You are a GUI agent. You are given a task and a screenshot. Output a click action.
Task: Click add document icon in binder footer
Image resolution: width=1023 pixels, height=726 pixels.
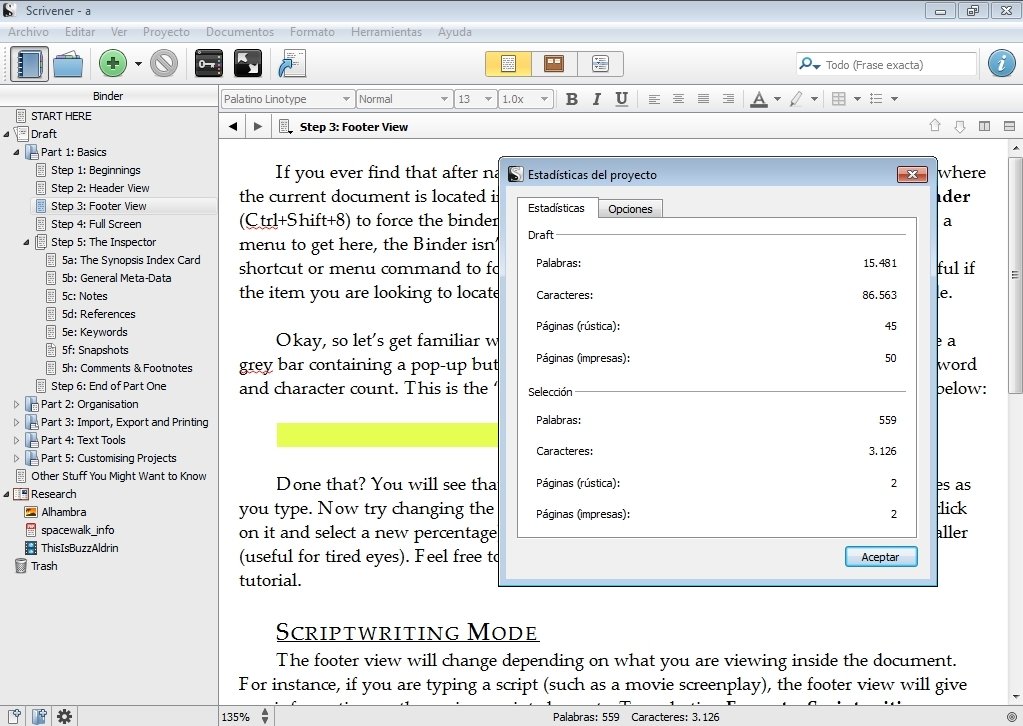[14, 716]
